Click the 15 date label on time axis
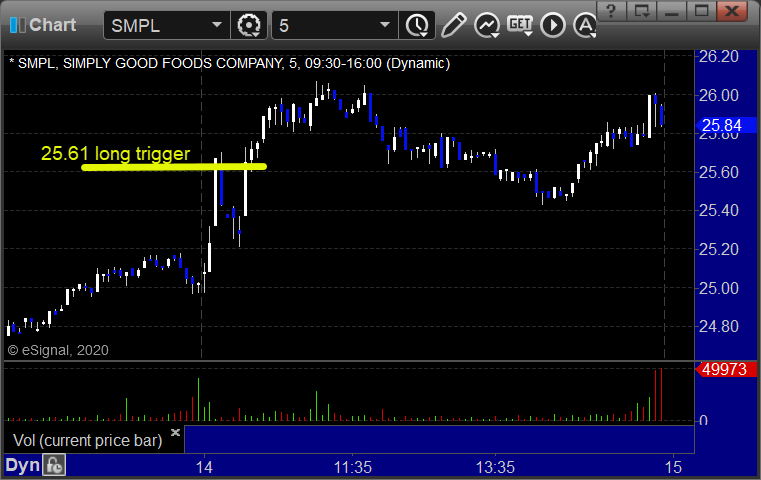Image resolution: width=761 pixels, height=480 pixels. [673, 467]
